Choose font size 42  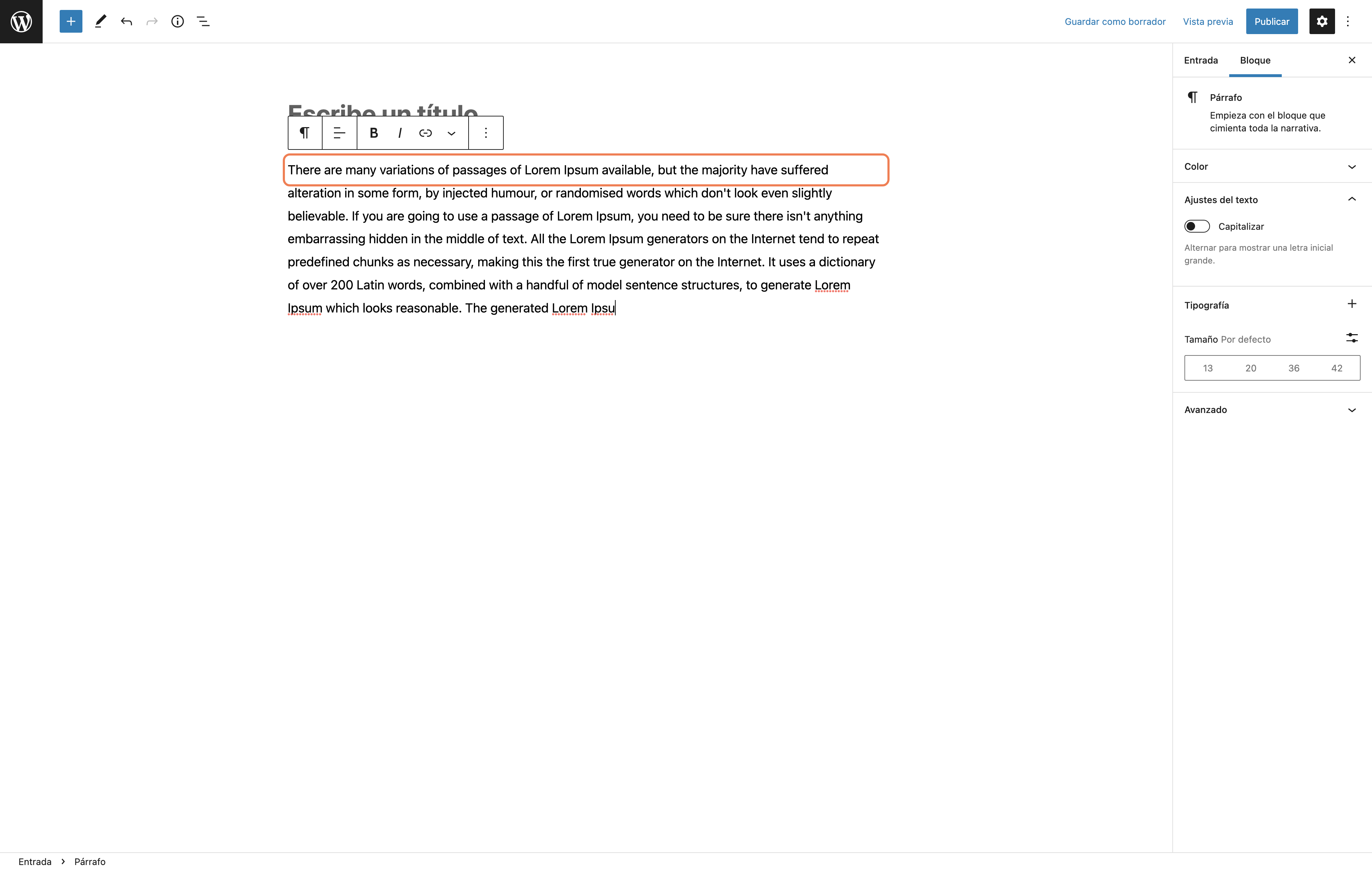1337,368
